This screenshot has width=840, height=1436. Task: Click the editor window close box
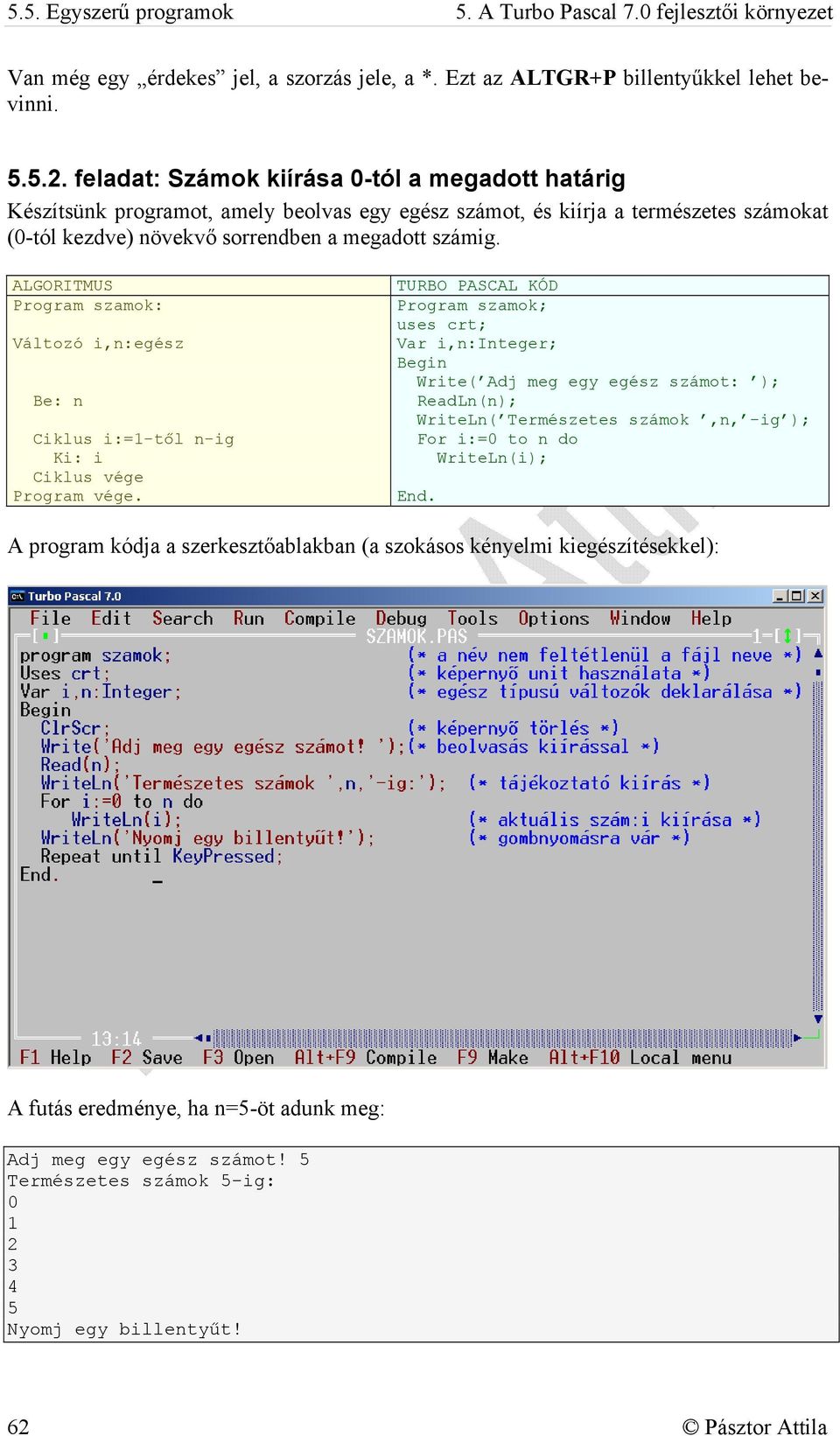click(44, 636)
